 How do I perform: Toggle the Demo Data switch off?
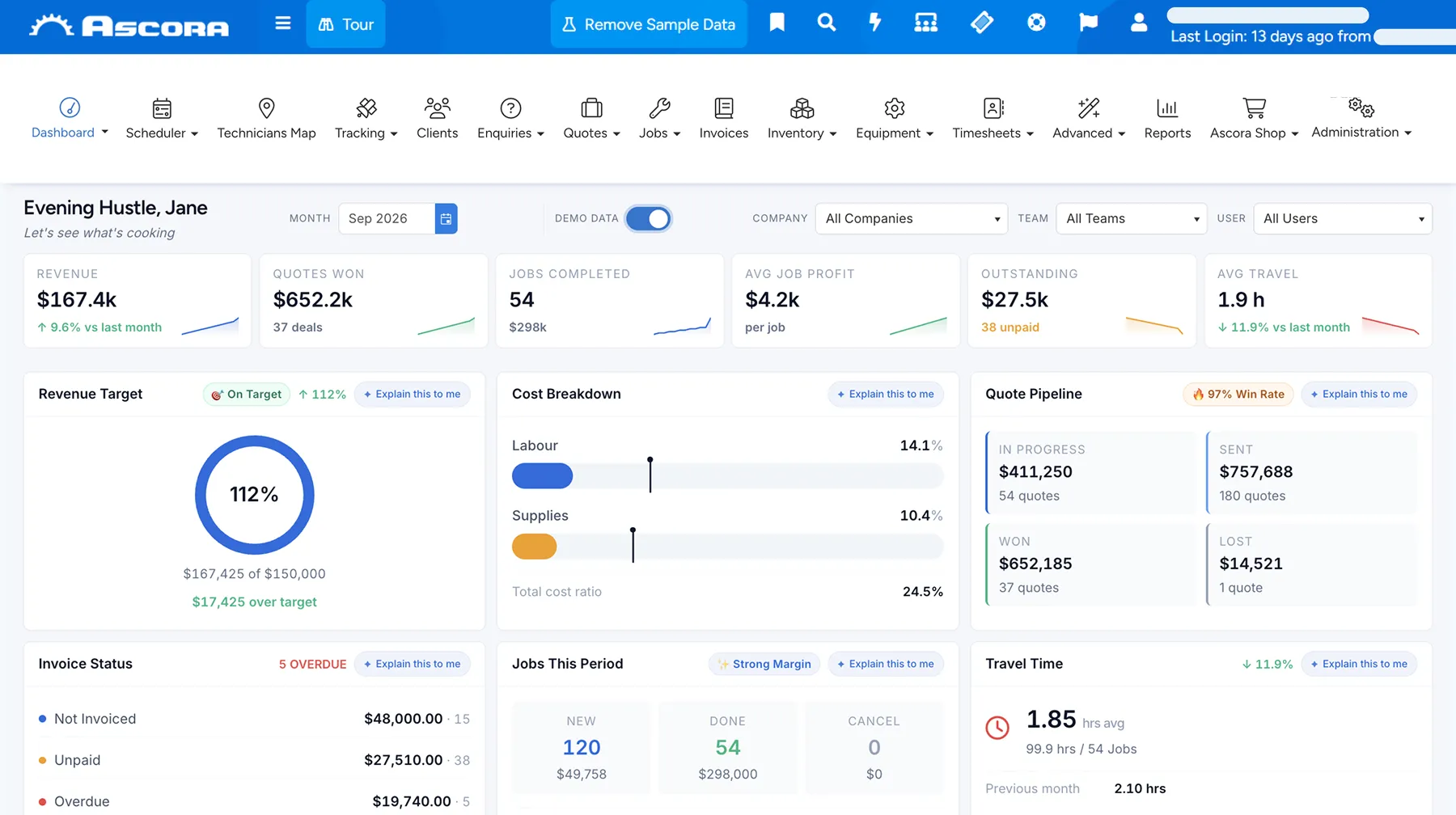648,218
